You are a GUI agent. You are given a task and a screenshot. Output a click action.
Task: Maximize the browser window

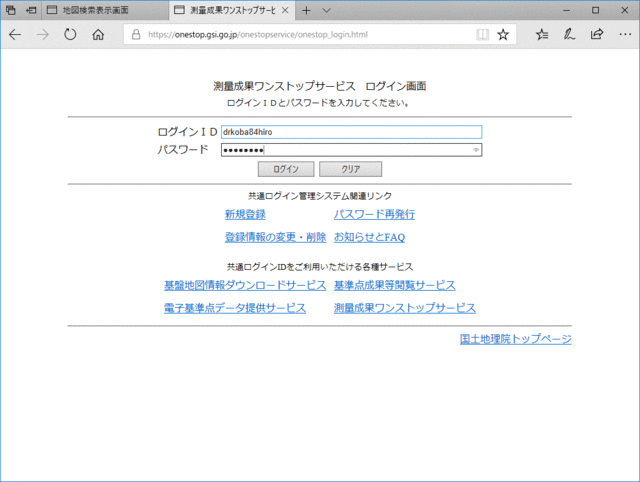596,10
